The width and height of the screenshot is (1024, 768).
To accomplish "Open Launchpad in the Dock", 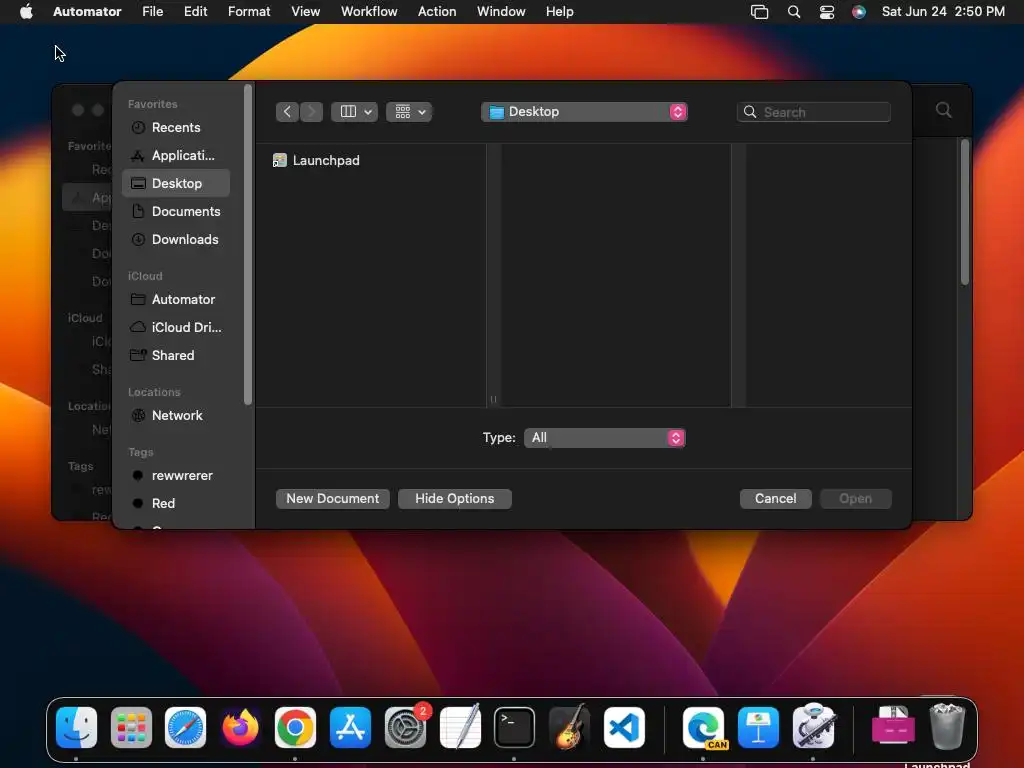I will coord(131,727).
